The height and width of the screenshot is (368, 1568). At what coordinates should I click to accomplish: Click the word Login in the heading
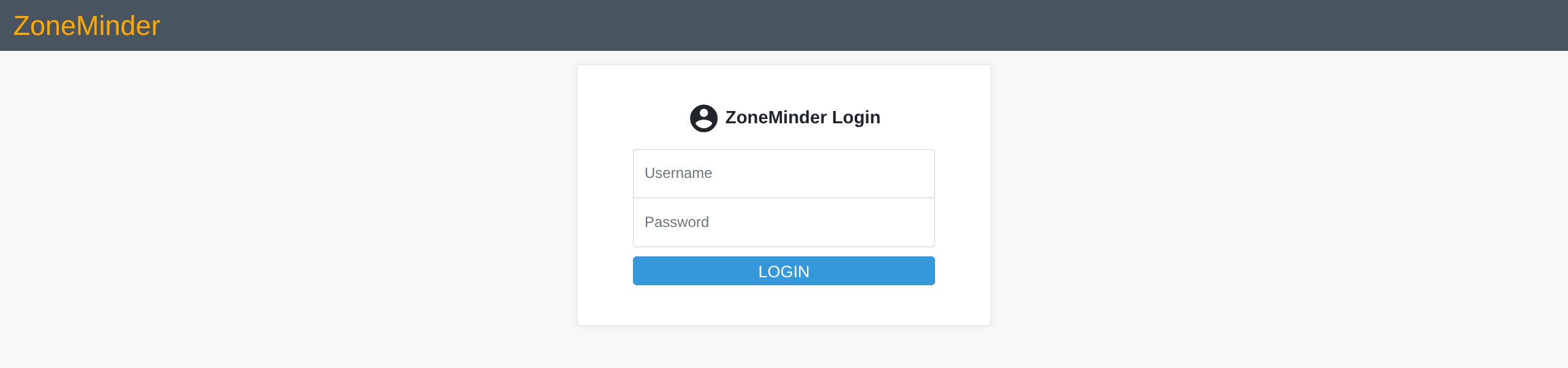[x=855, y=117]
